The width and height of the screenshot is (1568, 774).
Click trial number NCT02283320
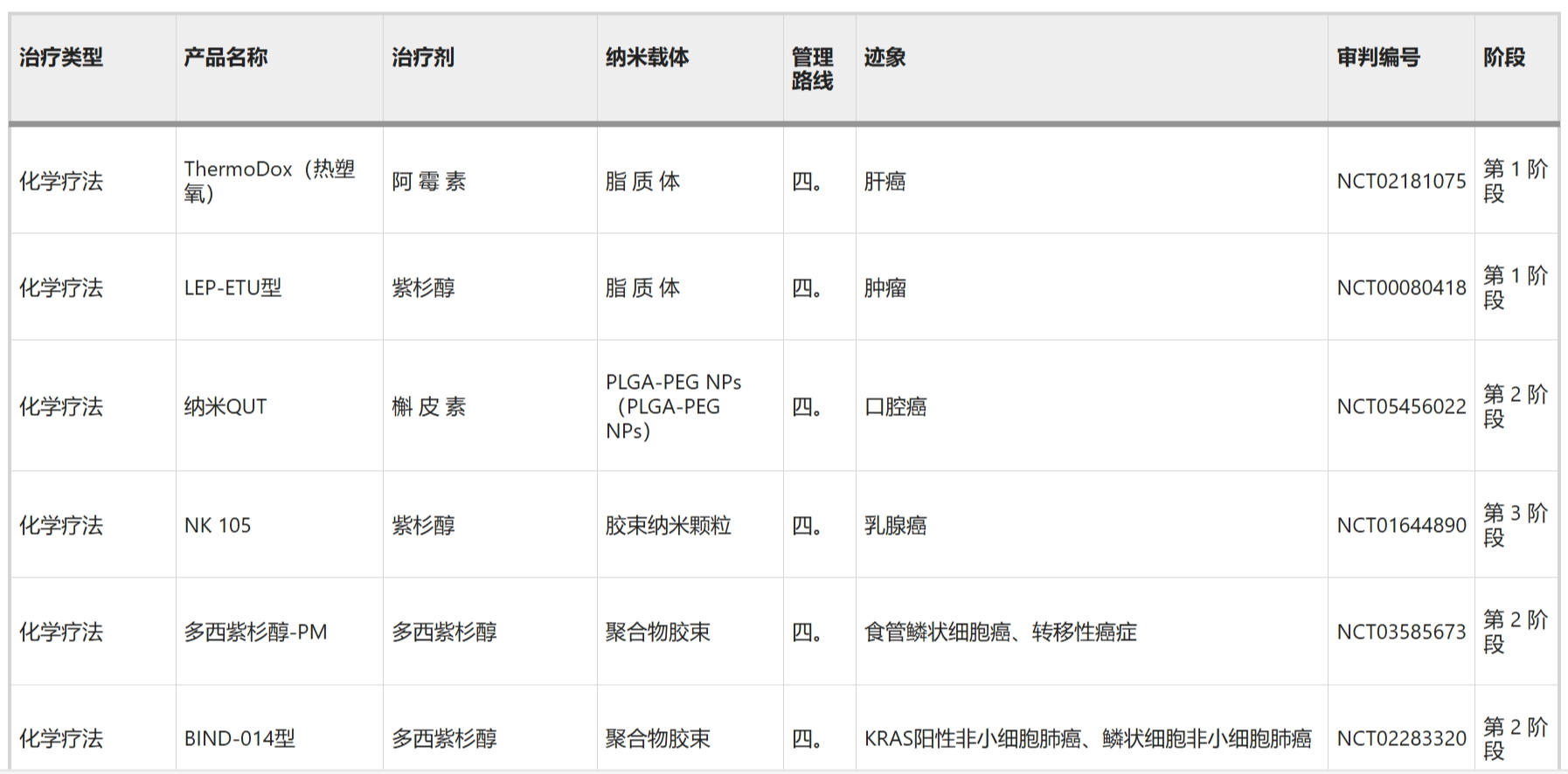(x=1401, y=738)
